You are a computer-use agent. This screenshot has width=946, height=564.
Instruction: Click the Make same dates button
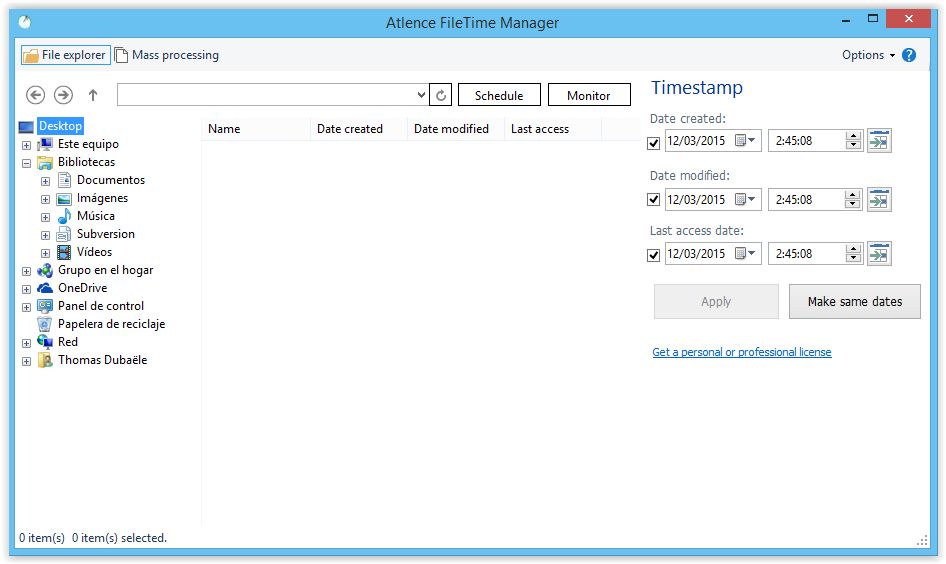click(855, 302)
